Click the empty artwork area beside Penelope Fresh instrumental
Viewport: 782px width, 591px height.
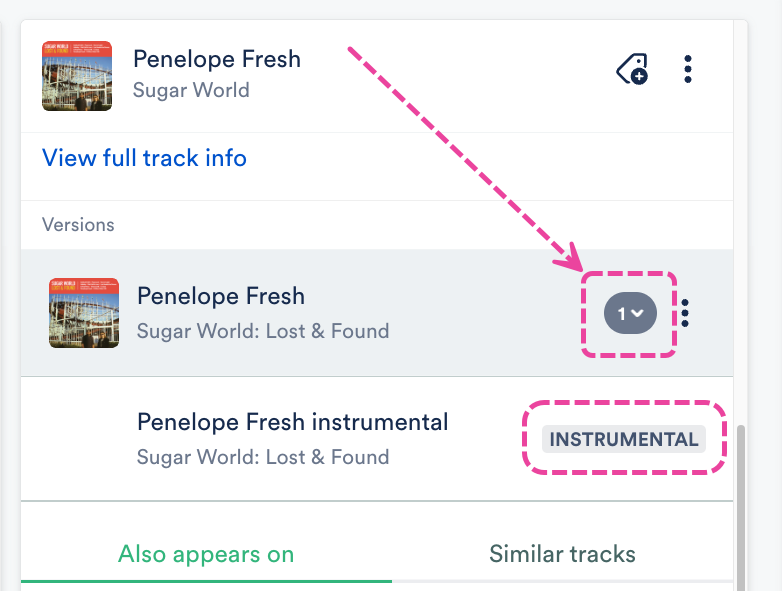[84, 439]
